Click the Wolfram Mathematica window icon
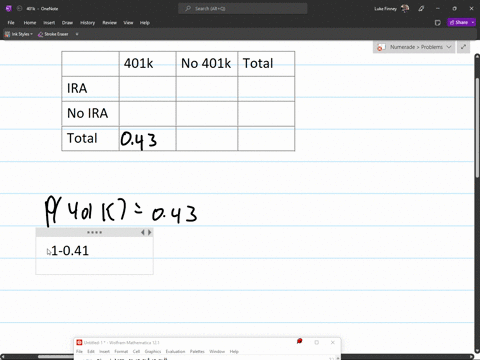The width and height of the screenshot is (480, 360). tap(79, 342)
